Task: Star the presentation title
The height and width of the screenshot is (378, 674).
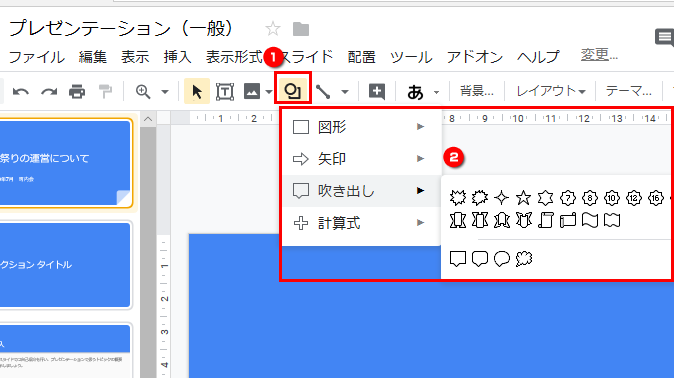Action: (x=273, y=29)
